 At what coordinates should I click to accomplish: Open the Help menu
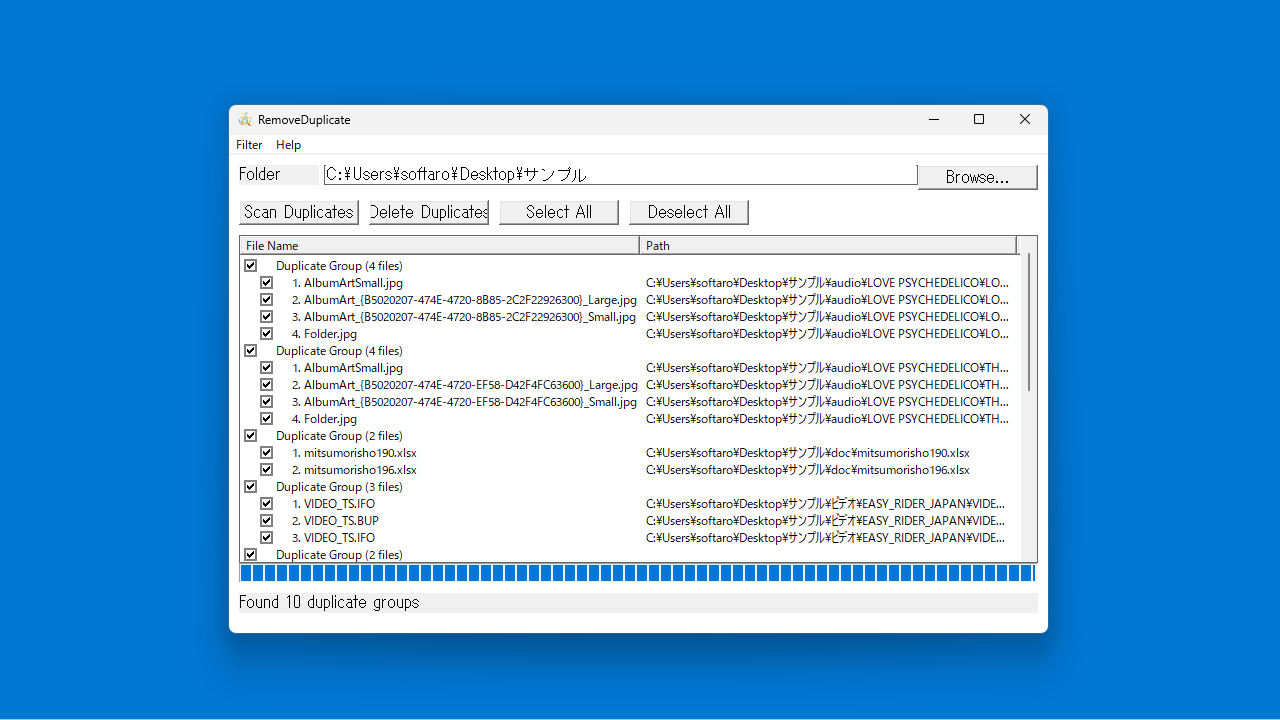click(288, 144)
